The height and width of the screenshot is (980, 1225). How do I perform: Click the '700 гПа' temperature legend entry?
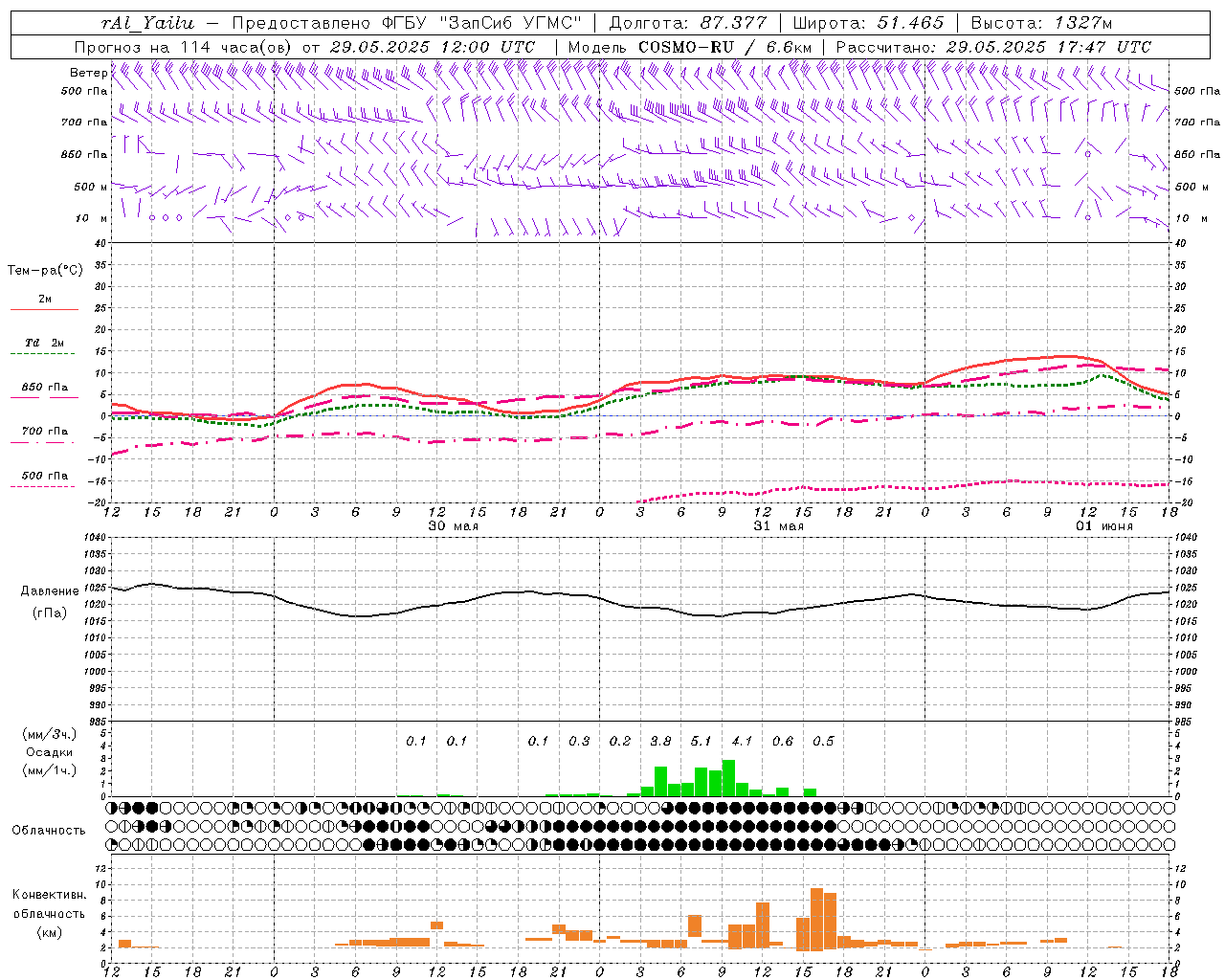click(45, 432)
